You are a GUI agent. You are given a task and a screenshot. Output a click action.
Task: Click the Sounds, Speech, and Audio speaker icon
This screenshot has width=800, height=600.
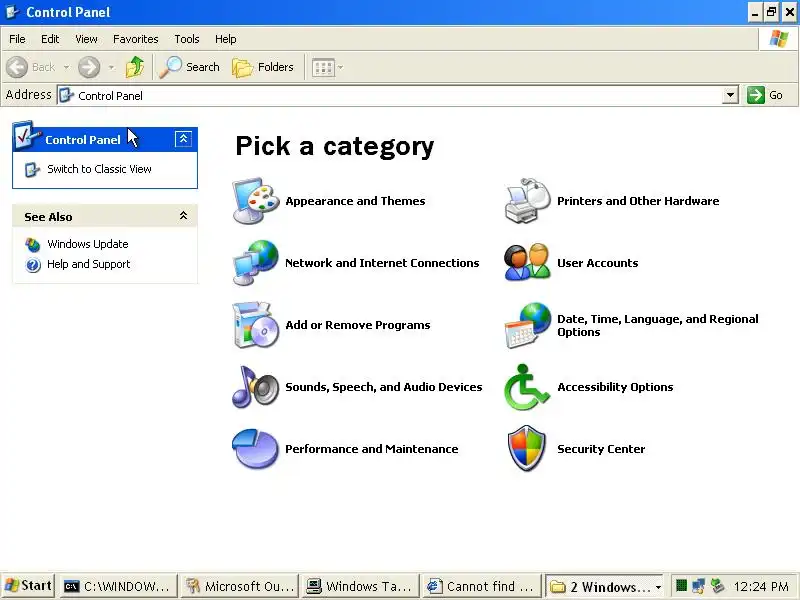256,387
